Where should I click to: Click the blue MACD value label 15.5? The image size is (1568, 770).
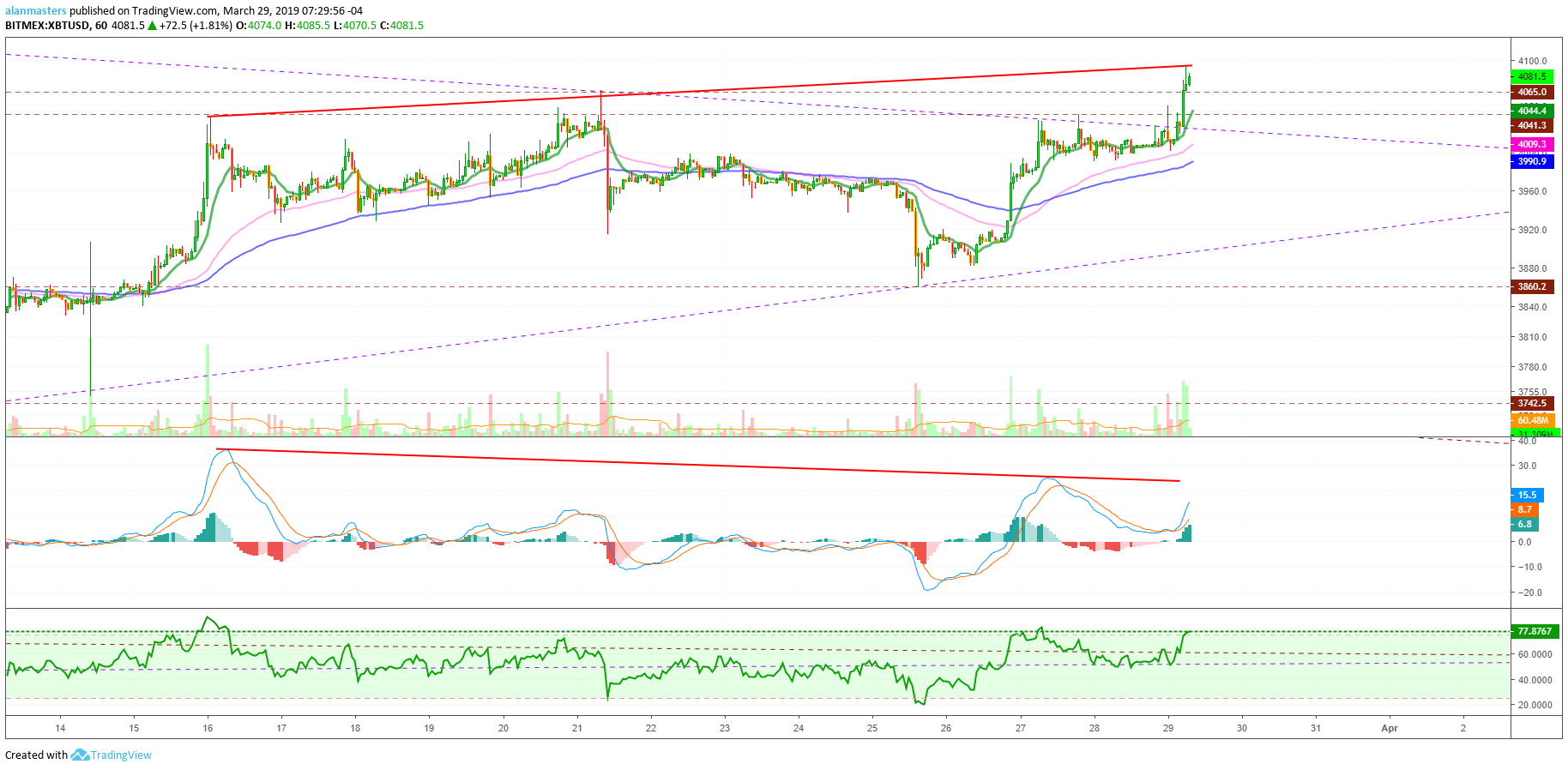coord(1527,495)
